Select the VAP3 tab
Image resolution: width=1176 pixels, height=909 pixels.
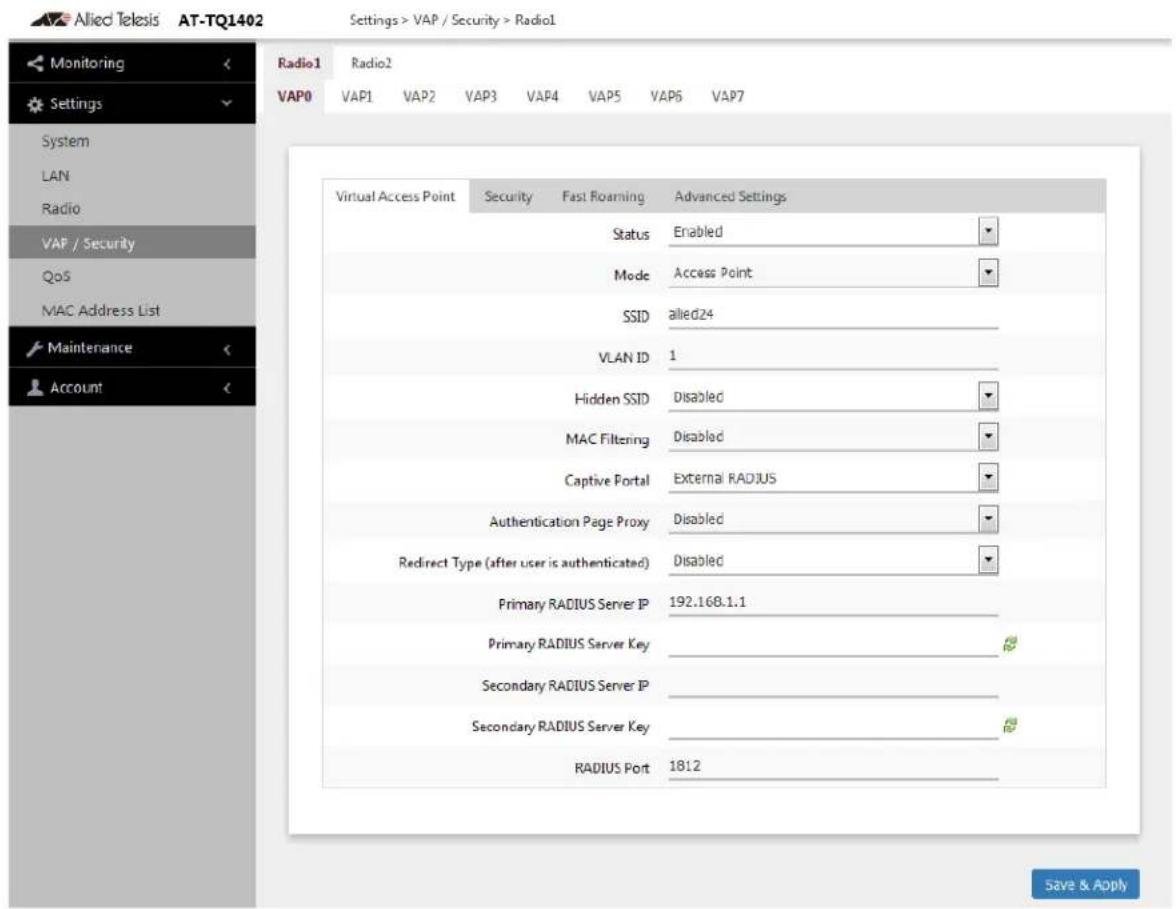click(480, 96)
